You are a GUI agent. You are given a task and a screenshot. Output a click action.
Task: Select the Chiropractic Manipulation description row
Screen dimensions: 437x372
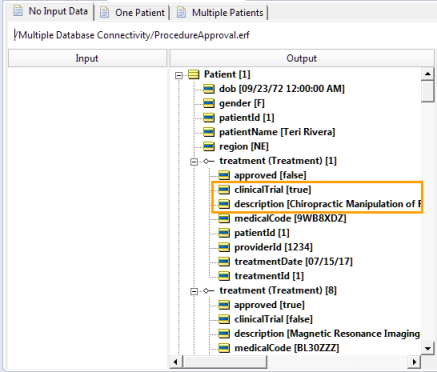(327, 204)
